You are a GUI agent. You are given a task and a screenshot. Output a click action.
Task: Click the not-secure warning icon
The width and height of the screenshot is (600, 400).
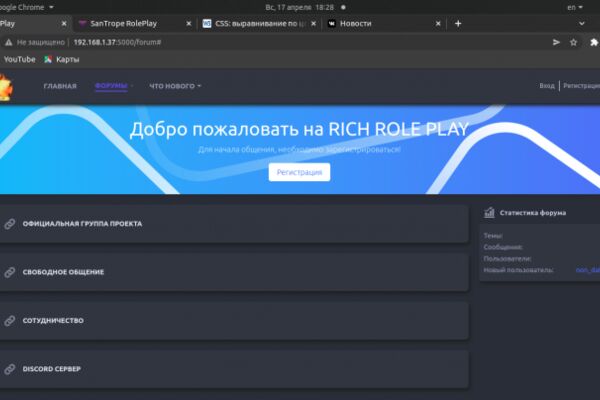coord(8,42)
